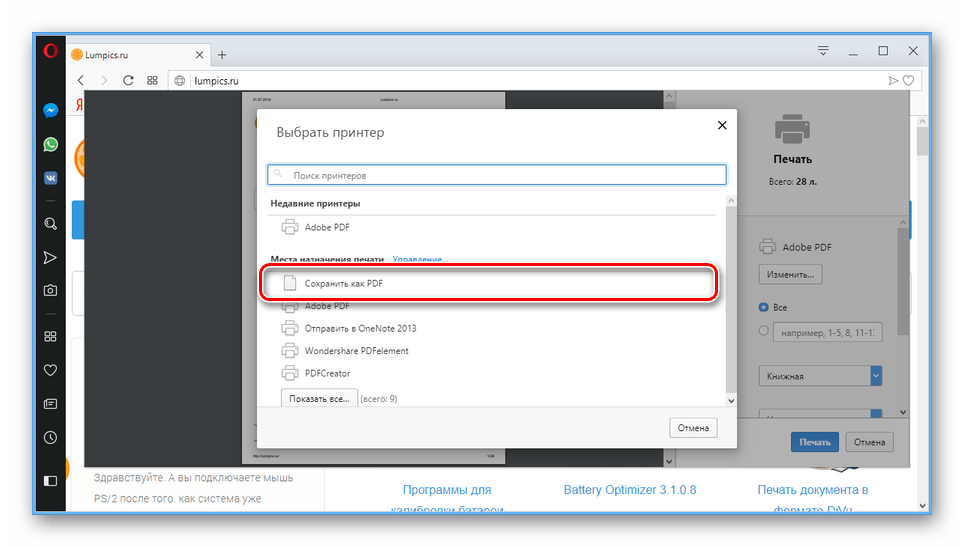Select the Все pages radio button
Screen dimensions: 964x547
[x=764, y=307]
